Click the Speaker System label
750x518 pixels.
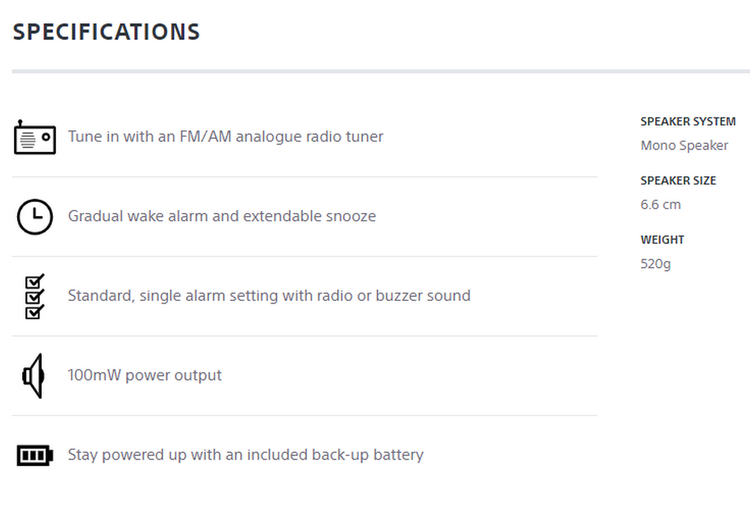pos(688,122)
